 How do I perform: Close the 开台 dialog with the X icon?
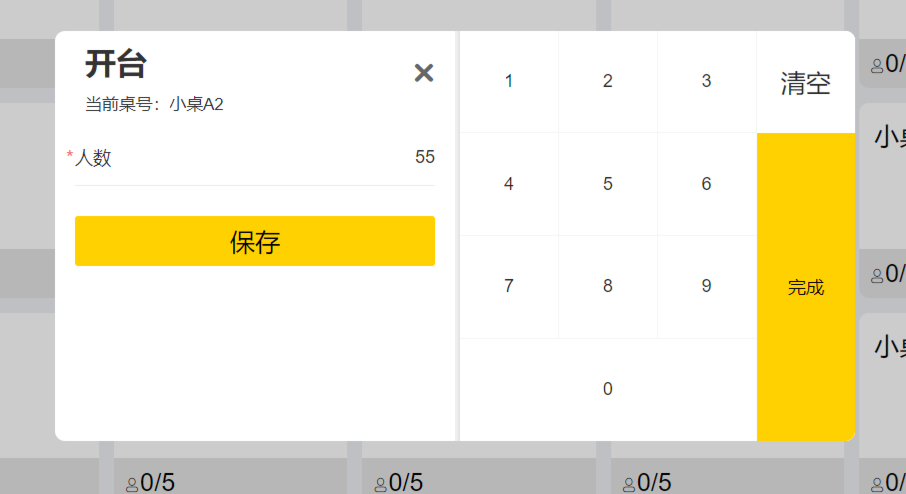[424, 73]
